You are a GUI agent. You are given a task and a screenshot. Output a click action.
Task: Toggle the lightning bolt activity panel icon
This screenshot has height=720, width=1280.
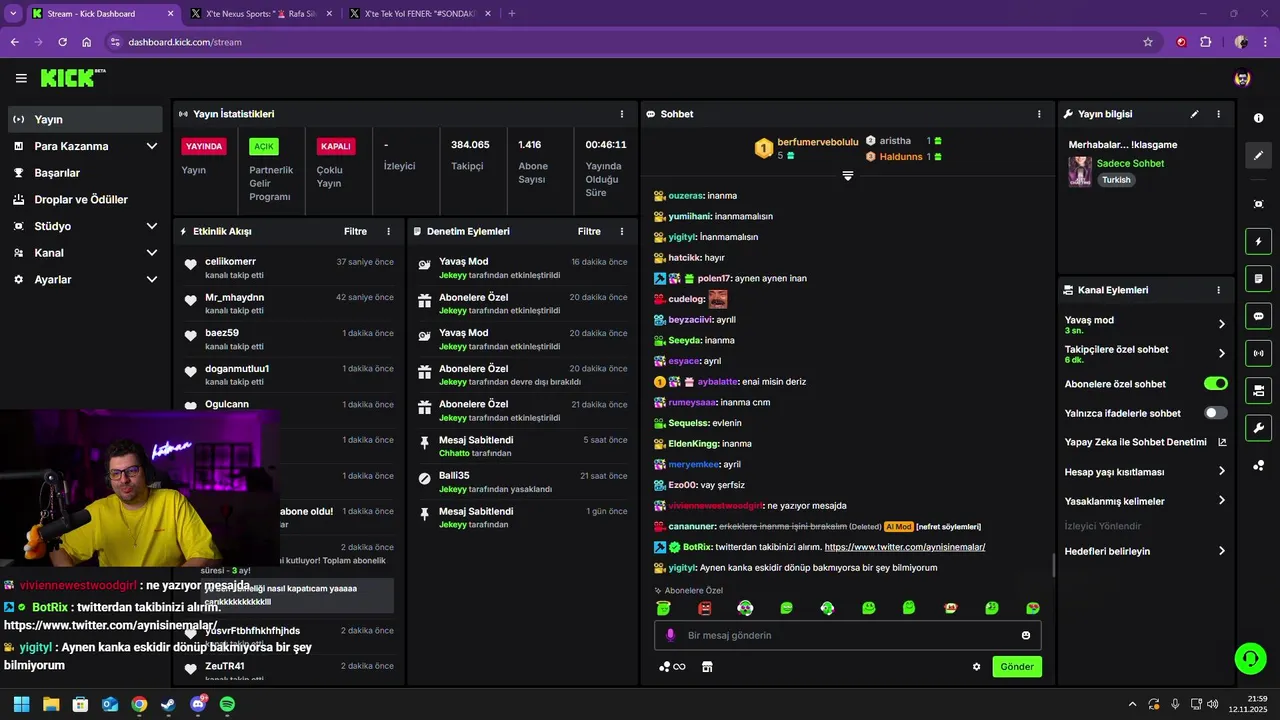click(x=1258, y=241)
